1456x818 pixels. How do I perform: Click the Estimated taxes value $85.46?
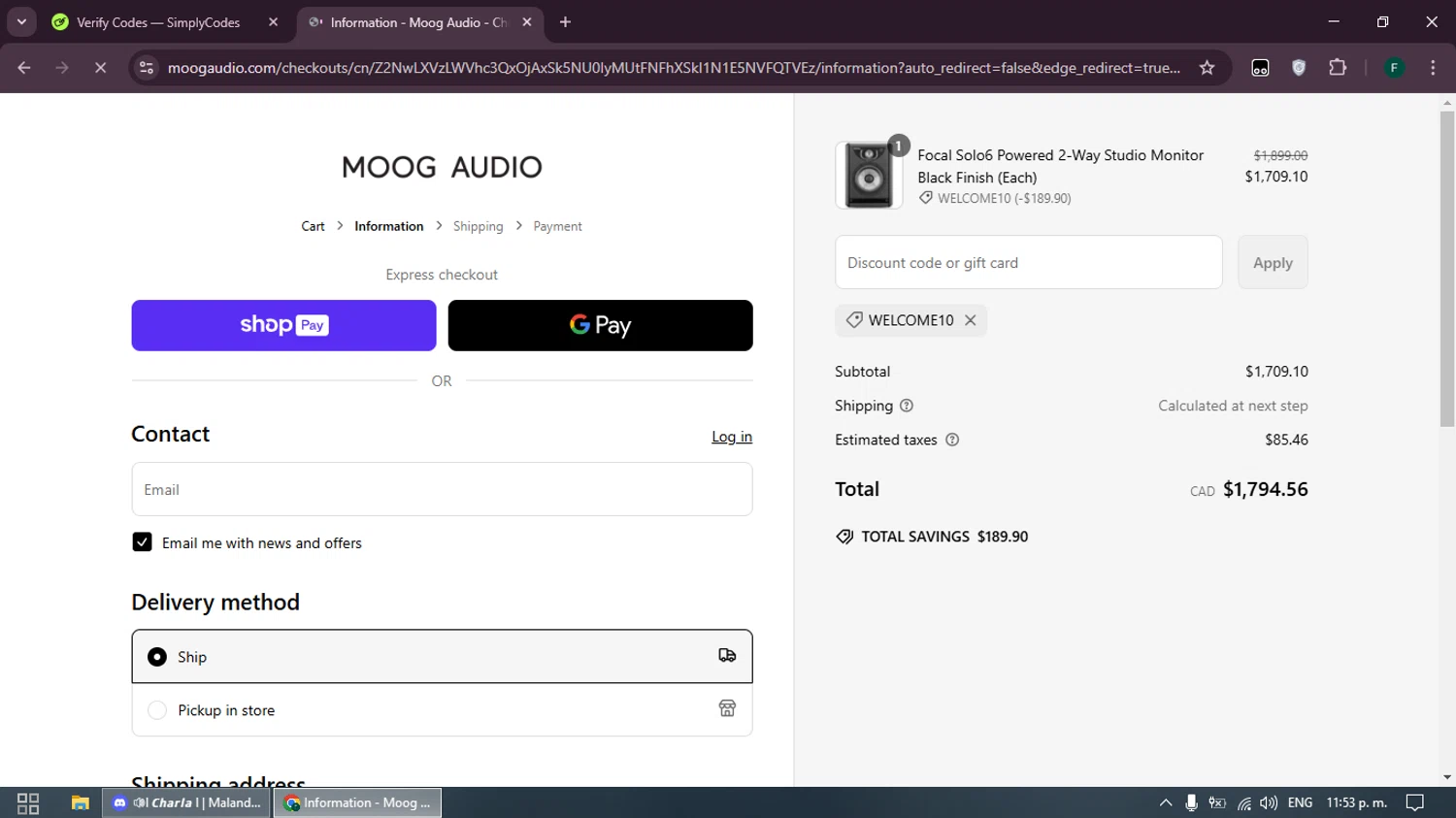pyautogui.click(x=1286, y=440)
